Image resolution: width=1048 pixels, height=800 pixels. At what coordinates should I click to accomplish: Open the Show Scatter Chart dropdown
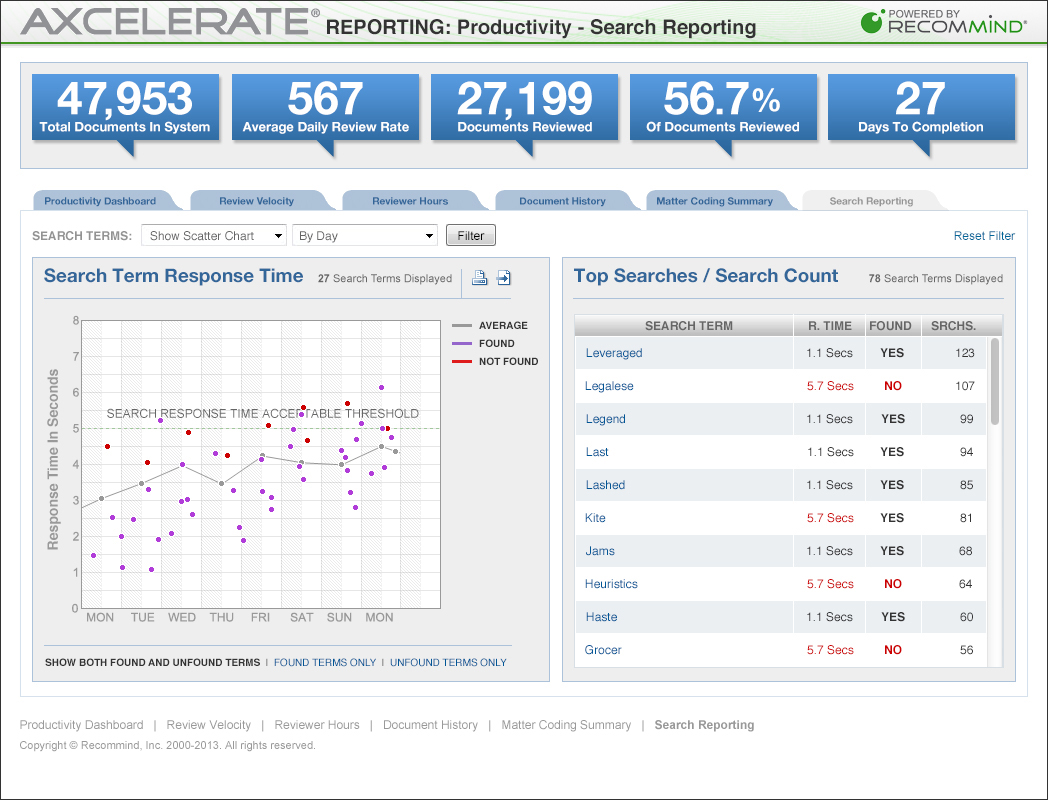214,236
